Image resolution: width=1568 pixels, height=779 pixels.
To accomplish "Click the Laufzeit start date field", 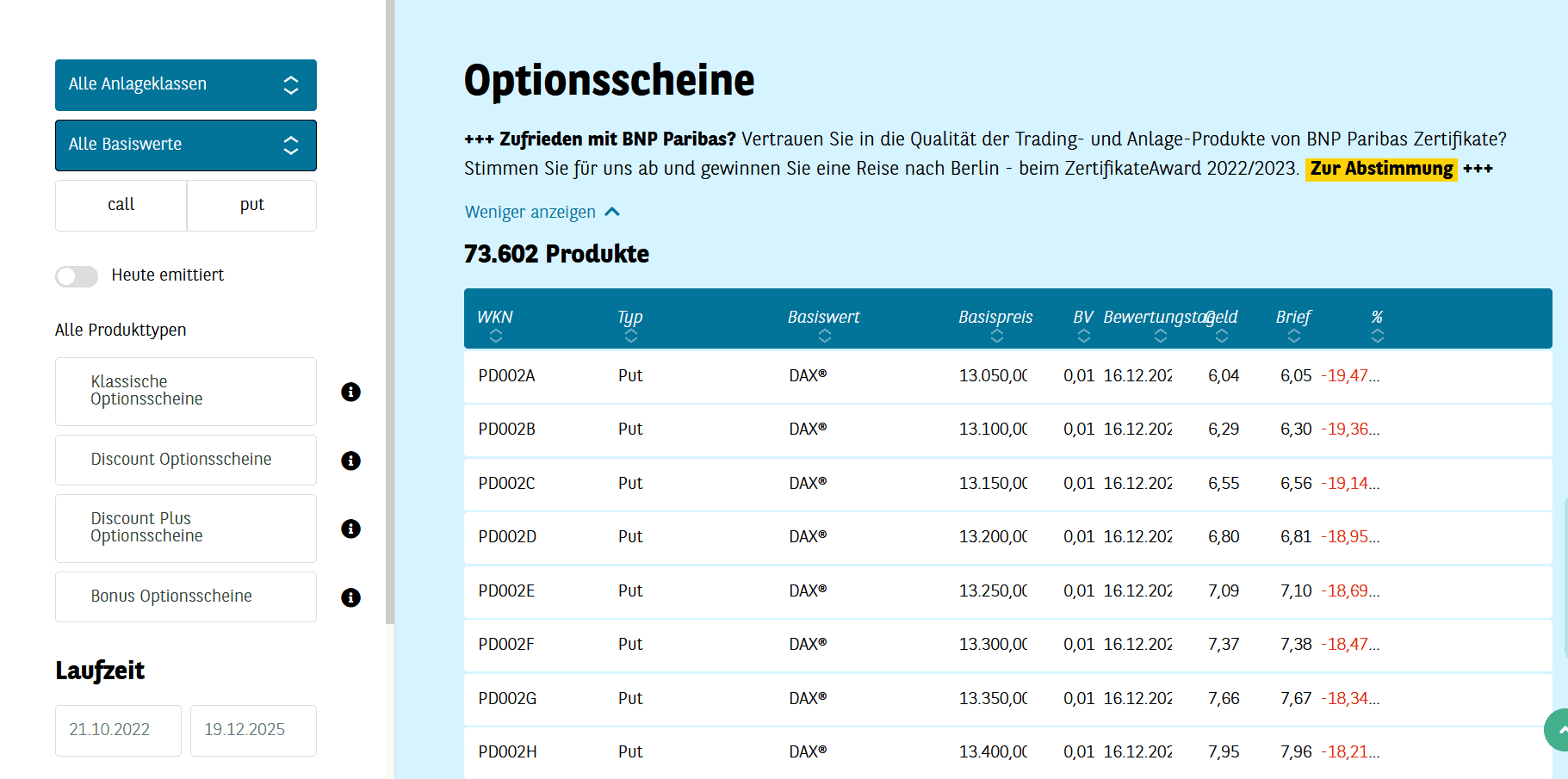I will pyautogui.click(x=117, y=730).
